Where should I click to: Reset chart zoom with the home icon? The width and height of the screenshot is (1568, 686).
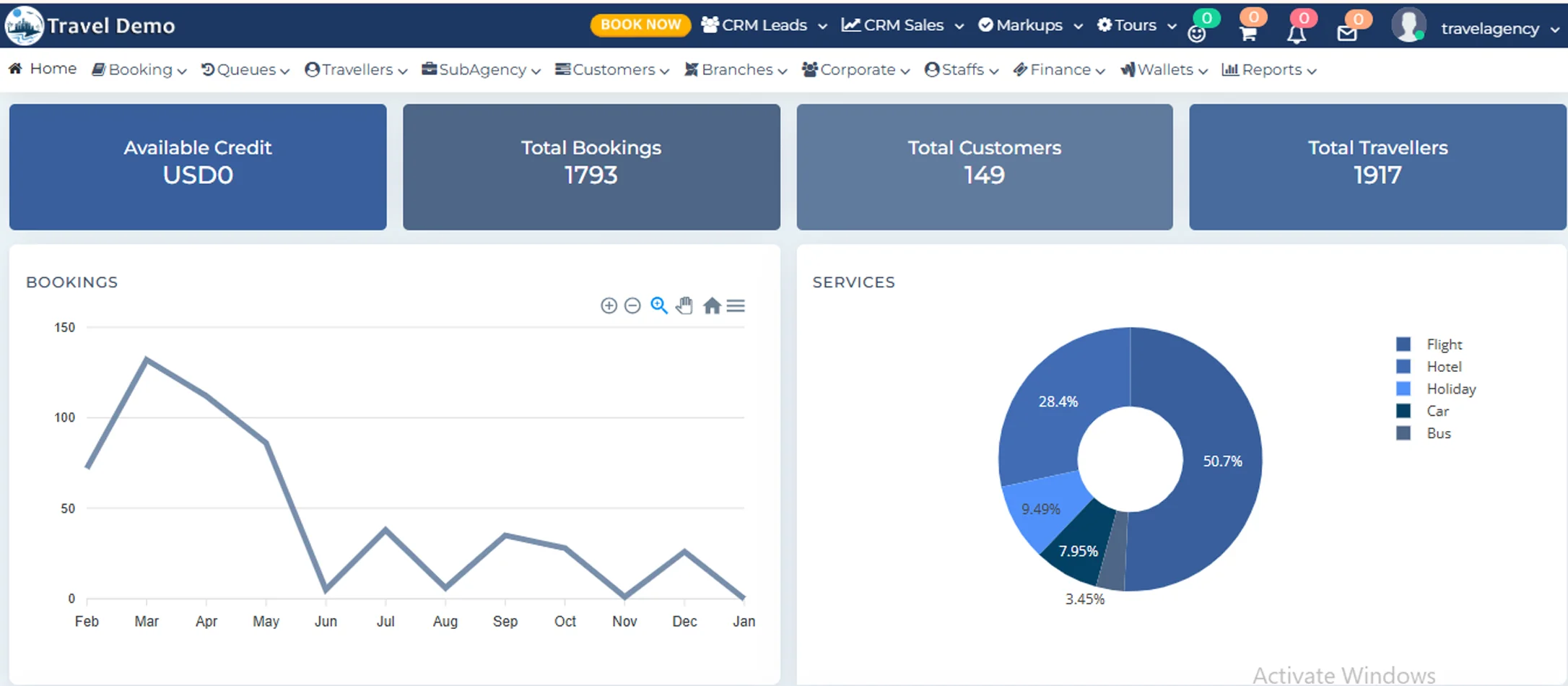coord(712,306)
